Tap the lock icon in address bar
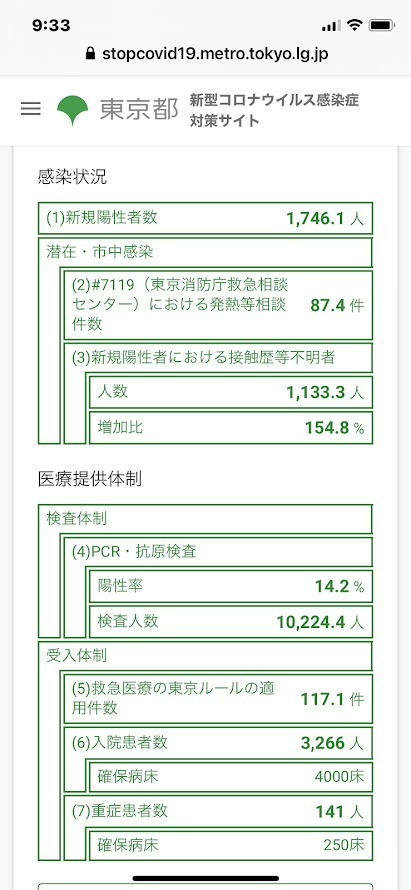 coord(89,54)
